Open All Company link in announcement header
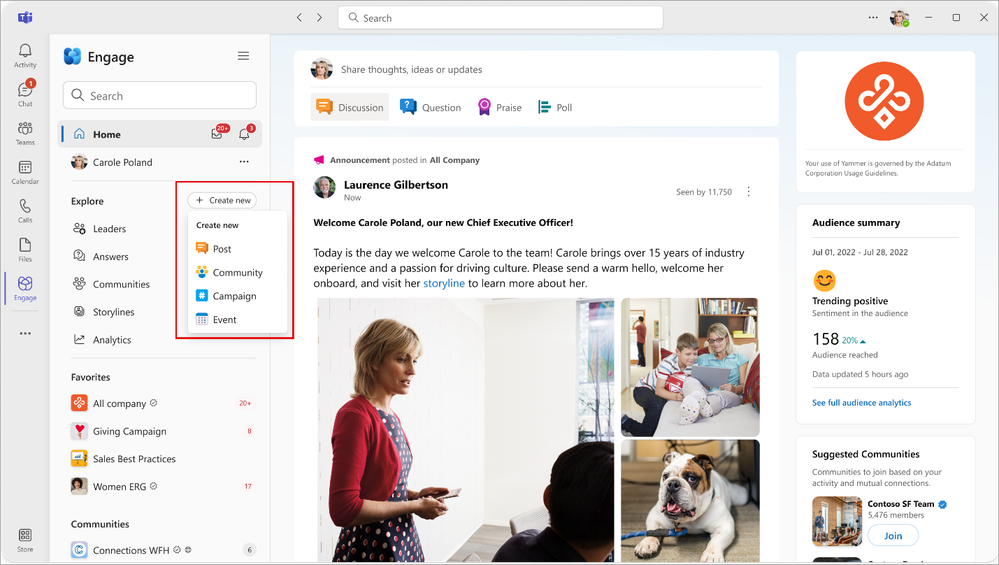The height and width of the screenshot is (565, 999). pyautogui.click(x=454, y=160)
